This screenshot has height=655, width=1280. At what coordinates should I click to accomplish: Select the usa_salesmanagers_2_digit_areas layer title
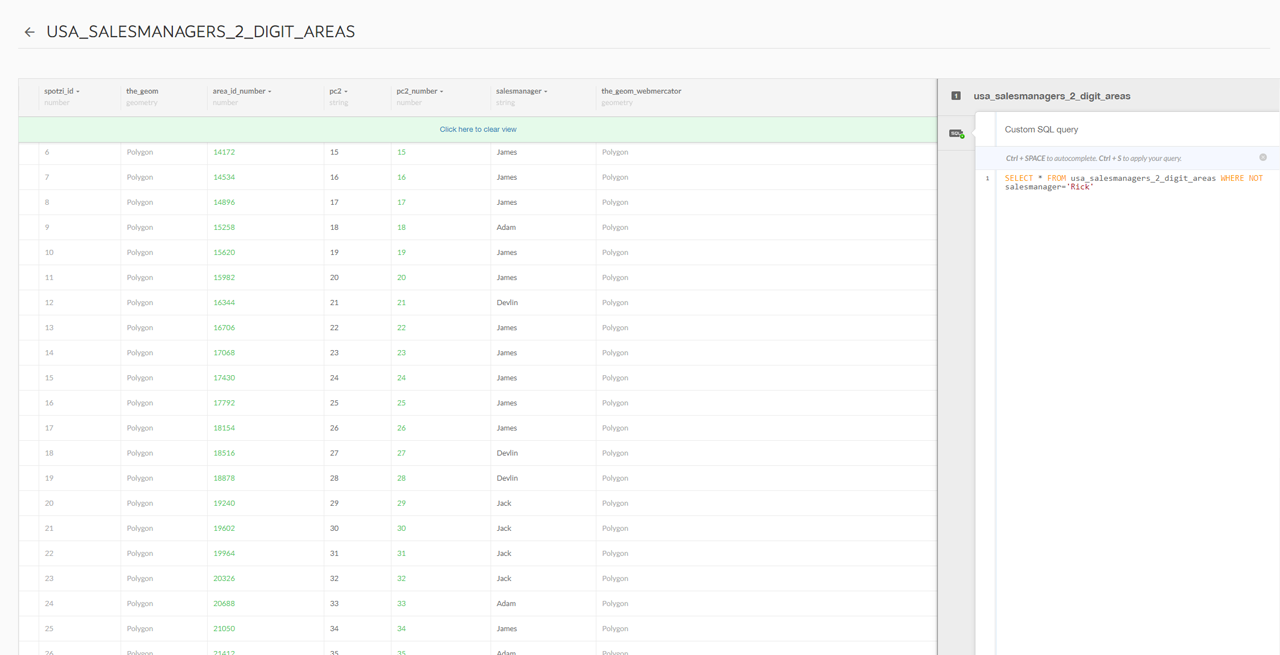(x=1052, y=96)
